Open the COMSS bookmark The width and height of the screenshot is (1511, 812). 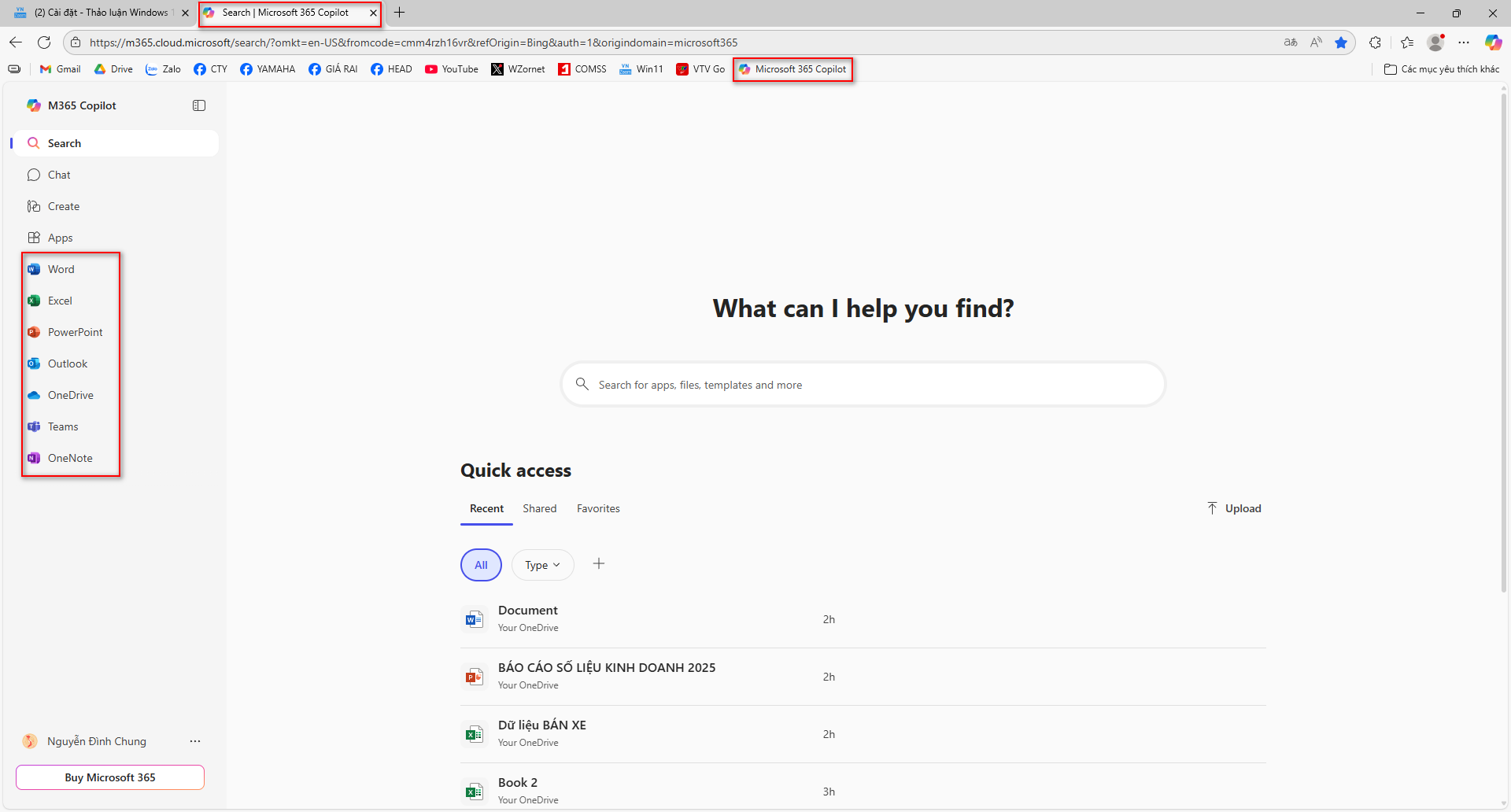(582, 69)
